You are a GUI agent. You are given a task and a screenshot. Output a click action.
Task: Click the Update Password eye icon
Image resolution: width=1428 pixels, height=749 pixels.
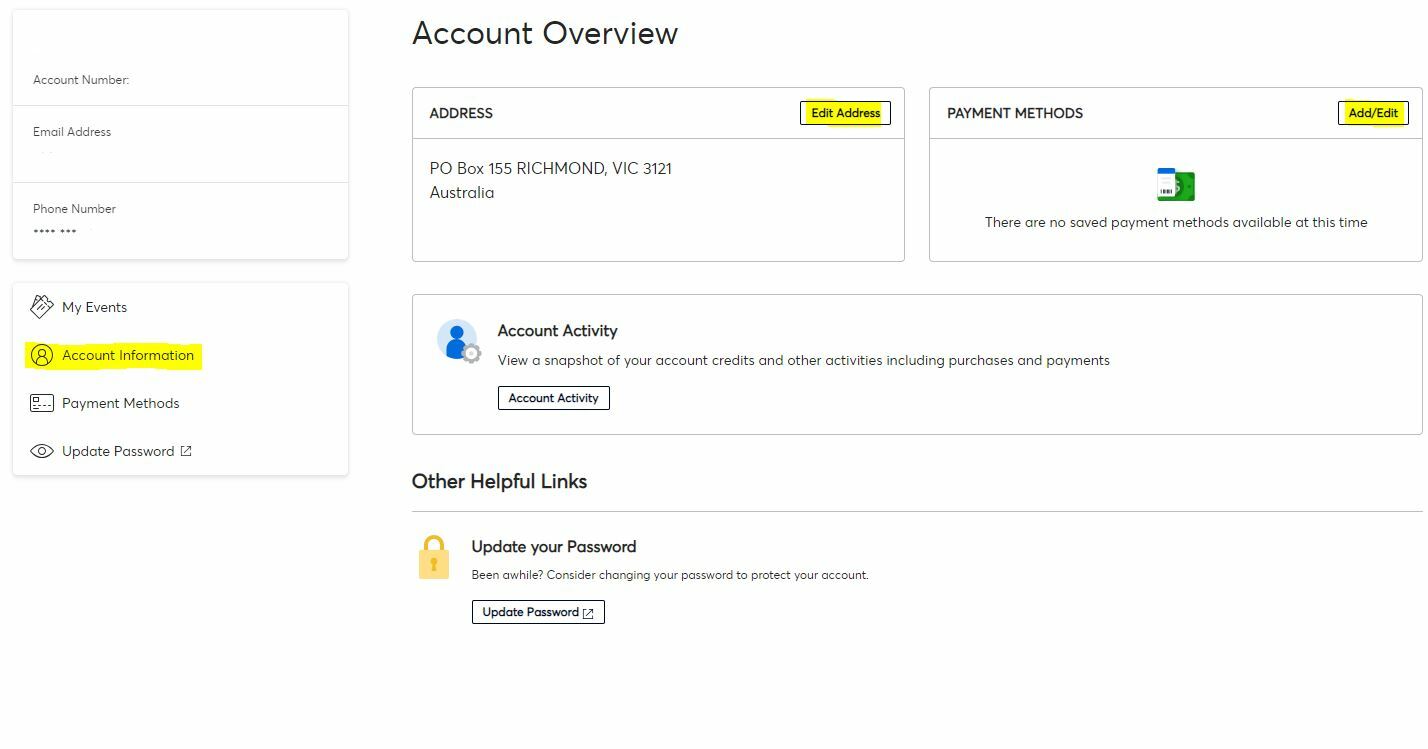tap(41, 451)
